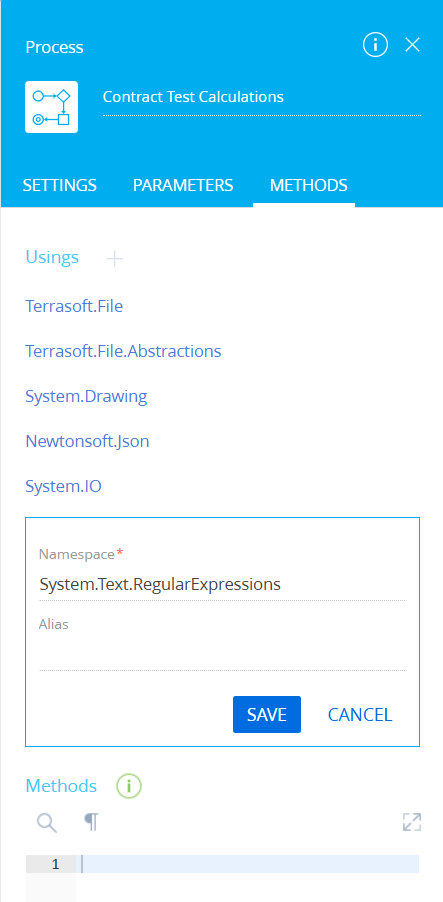443x902 pixels.
Task: Open the Methods info hint icon
Action: click(x=129, y=786)
